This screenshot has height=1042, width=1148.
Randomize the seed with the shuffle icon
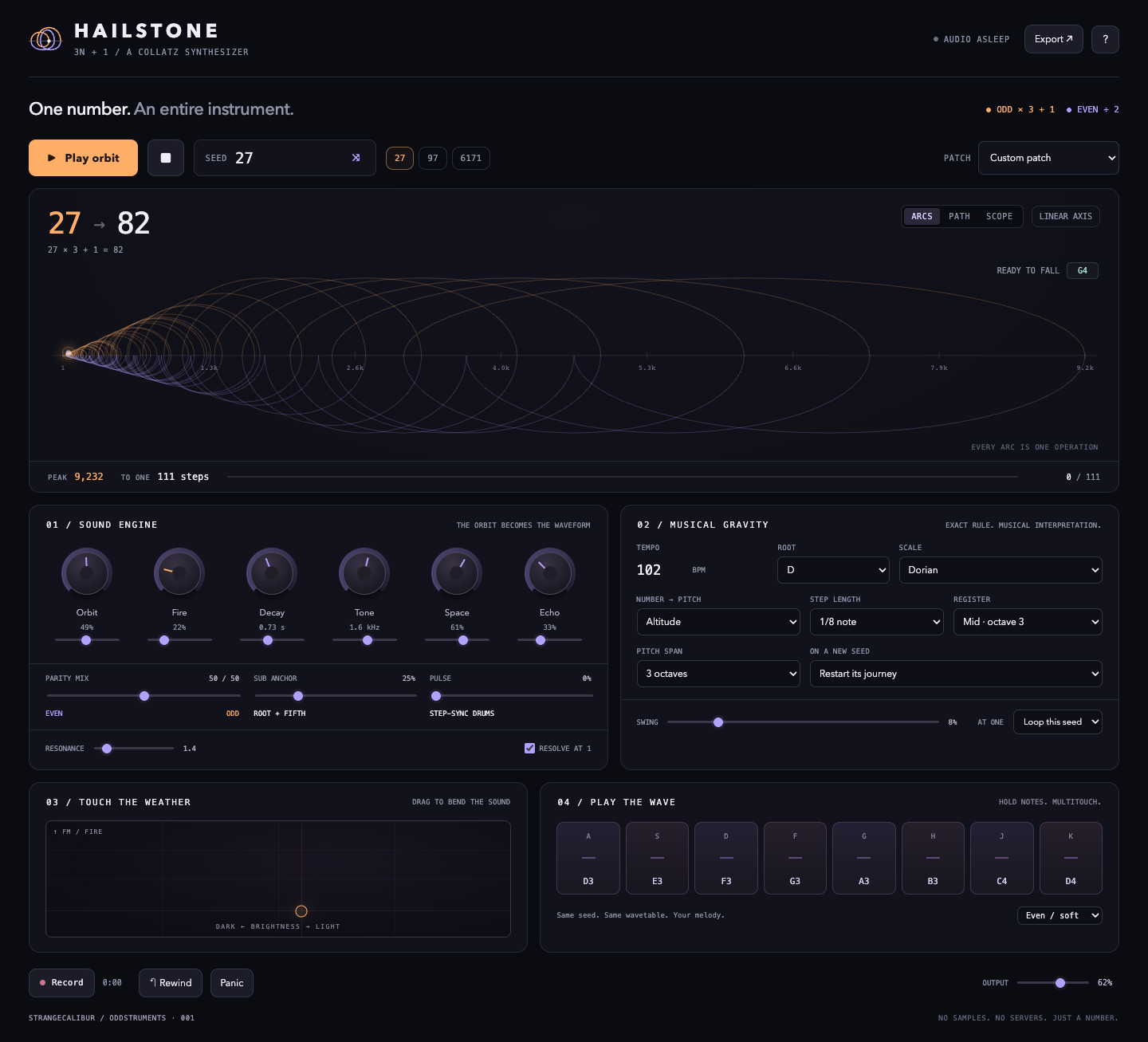(x=356, y=158)
